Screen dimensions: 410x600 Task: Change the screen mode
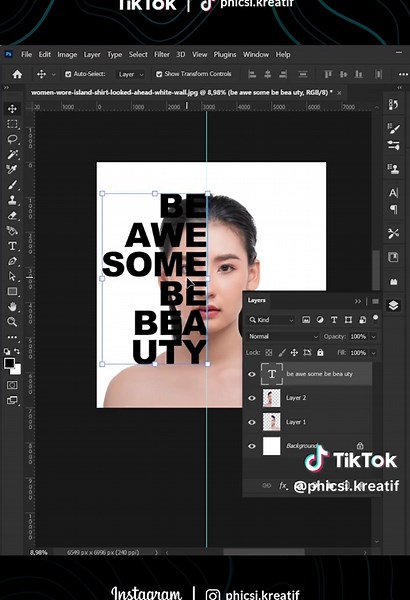tap(12, 400)
